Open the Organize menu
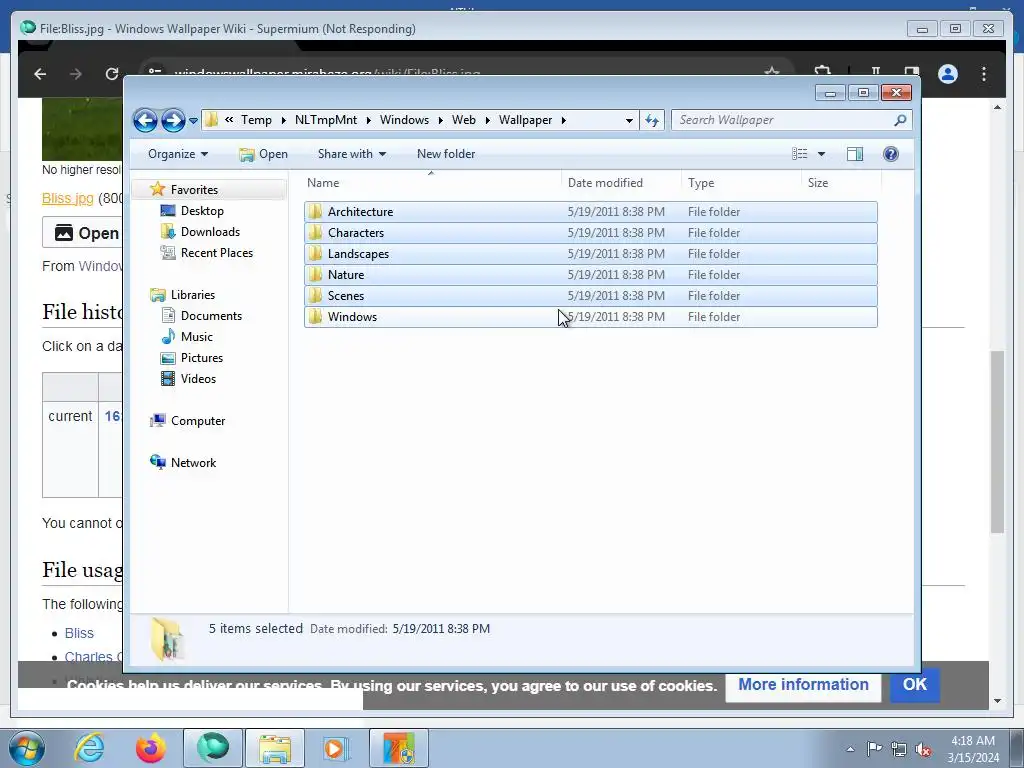 coord(178,154)
